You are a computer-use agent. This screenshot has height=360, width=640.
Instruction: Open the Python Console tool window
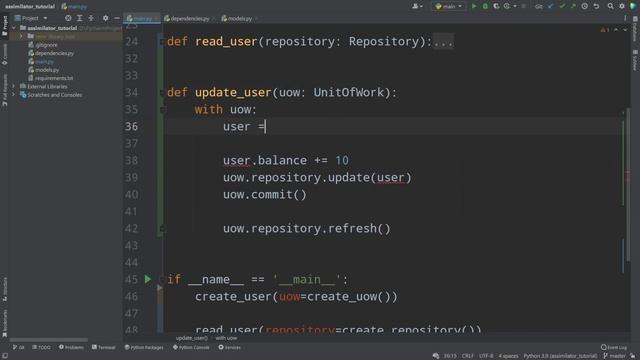point(191,347)
